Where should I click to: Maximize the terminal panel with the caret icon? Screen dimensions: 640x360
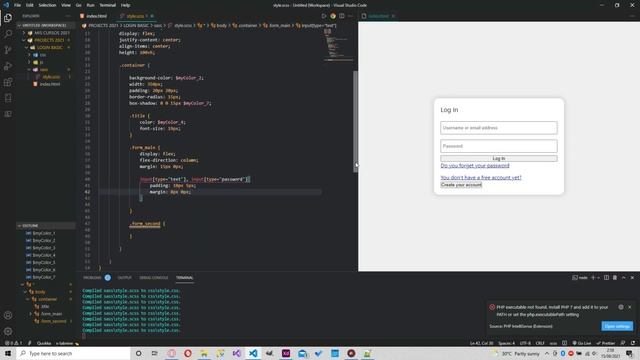click(x=624, y=278)
